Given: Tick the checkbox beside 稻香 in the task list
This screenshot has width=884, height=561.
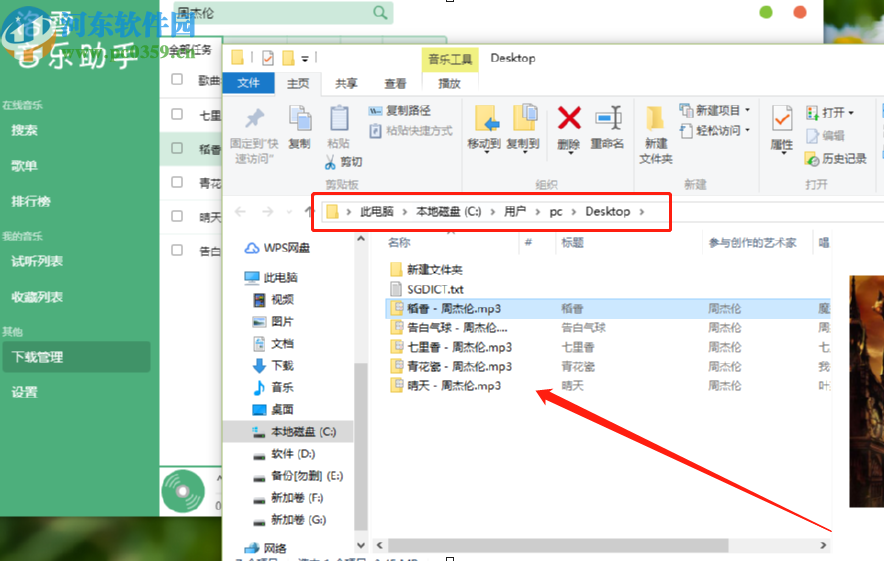Looking at the screenshot, I should (177, 148).
